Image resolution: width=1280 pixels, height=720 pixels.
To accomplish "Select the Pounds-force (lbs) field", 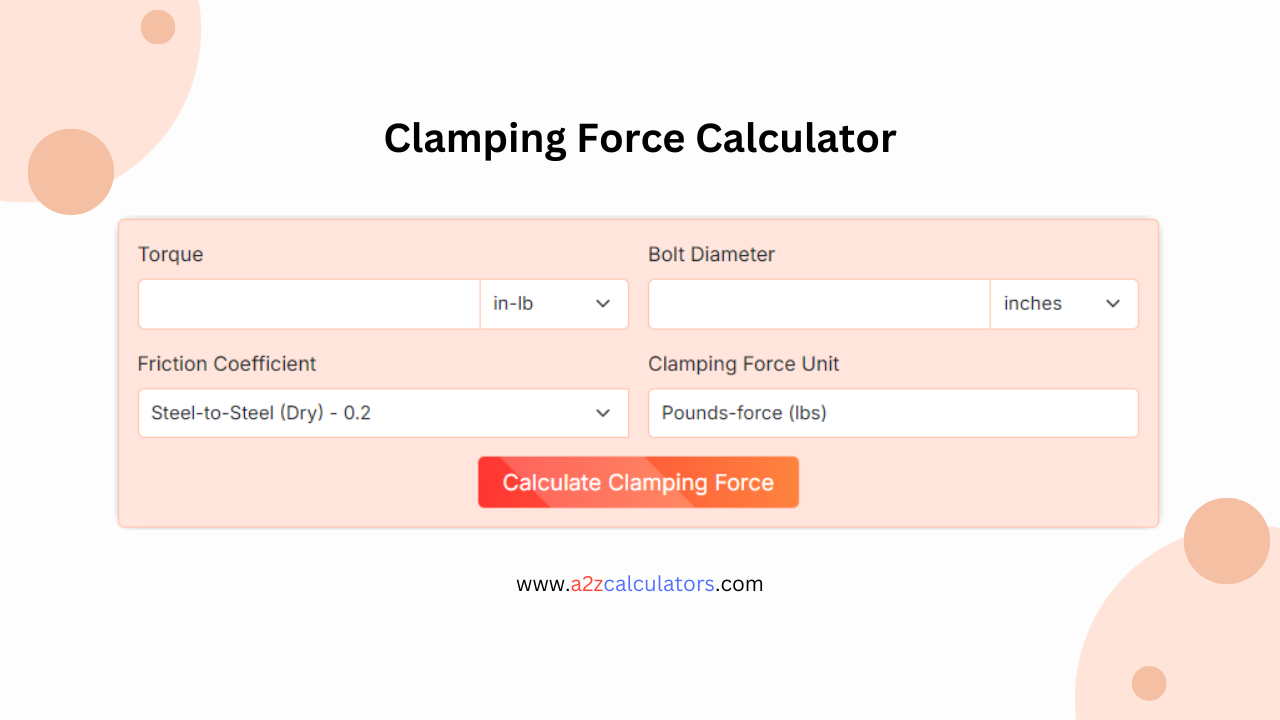I will click(x=893, y=413).
